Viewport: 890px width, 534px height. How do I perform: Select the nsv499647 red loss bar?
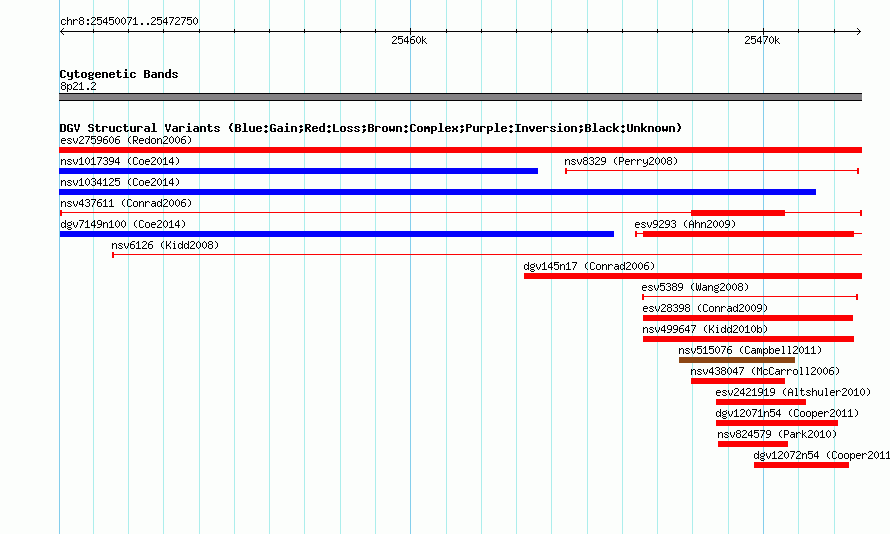748,339
